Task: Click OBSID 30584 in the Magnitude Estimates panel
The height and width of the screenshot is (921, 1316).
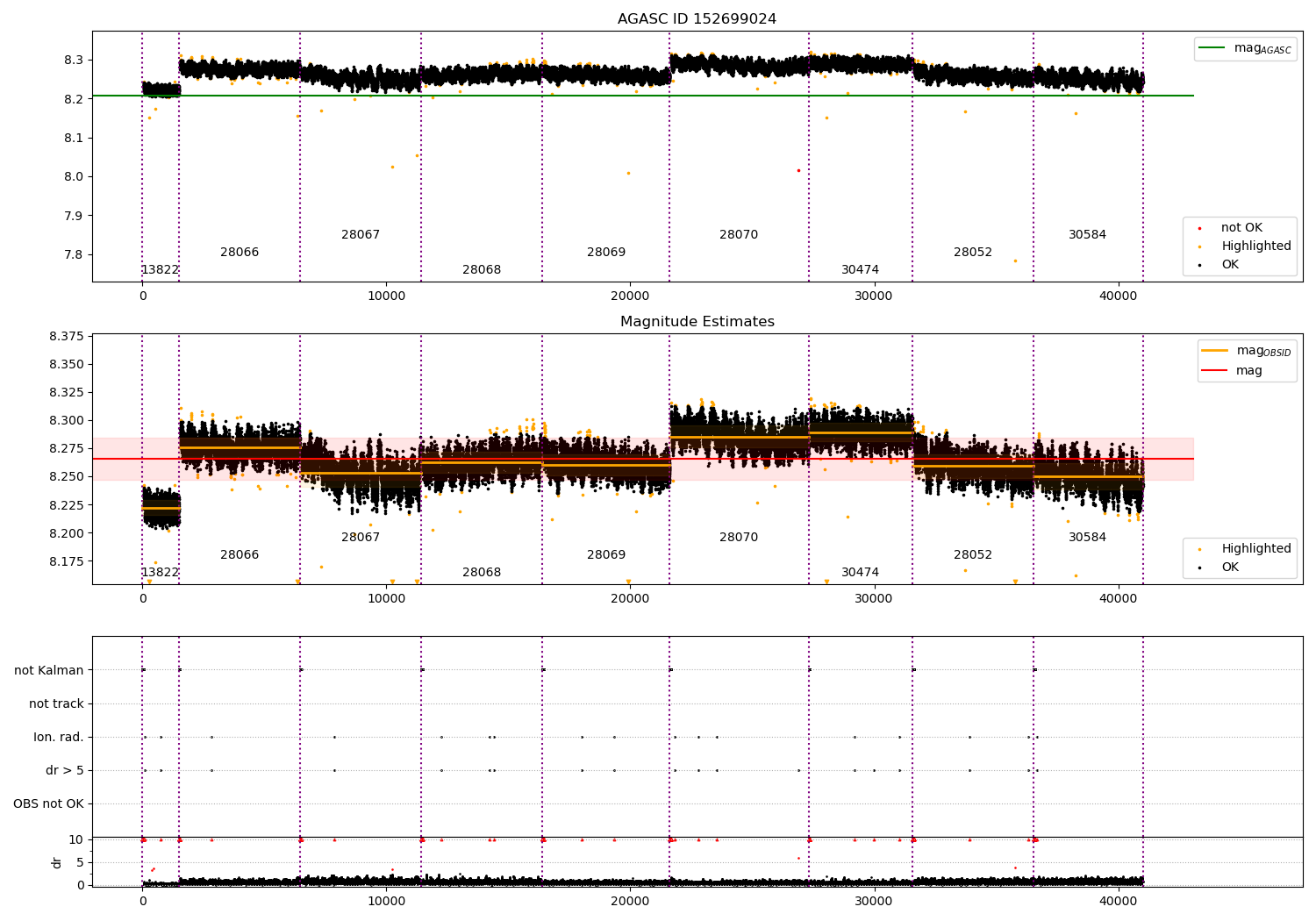Action: pyautogui.click(x=1087, y=538)
